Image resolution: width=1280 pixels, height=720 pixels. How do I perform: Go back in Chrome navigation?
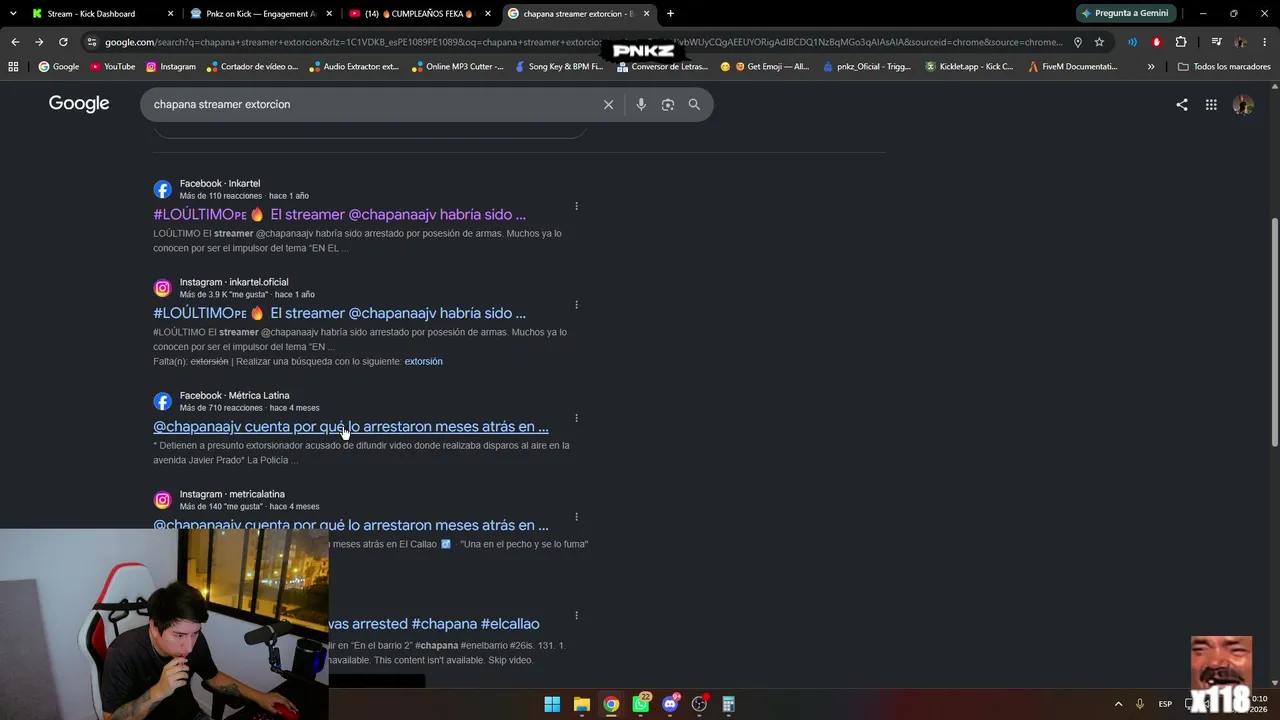(x=15, y=42)
